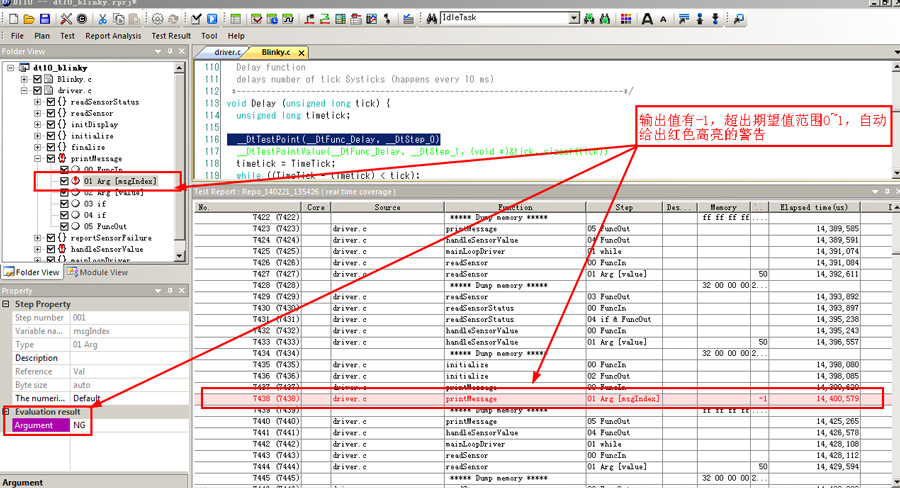Click the IdleTask search input field
Screen dimensions: 900x488
505,18
